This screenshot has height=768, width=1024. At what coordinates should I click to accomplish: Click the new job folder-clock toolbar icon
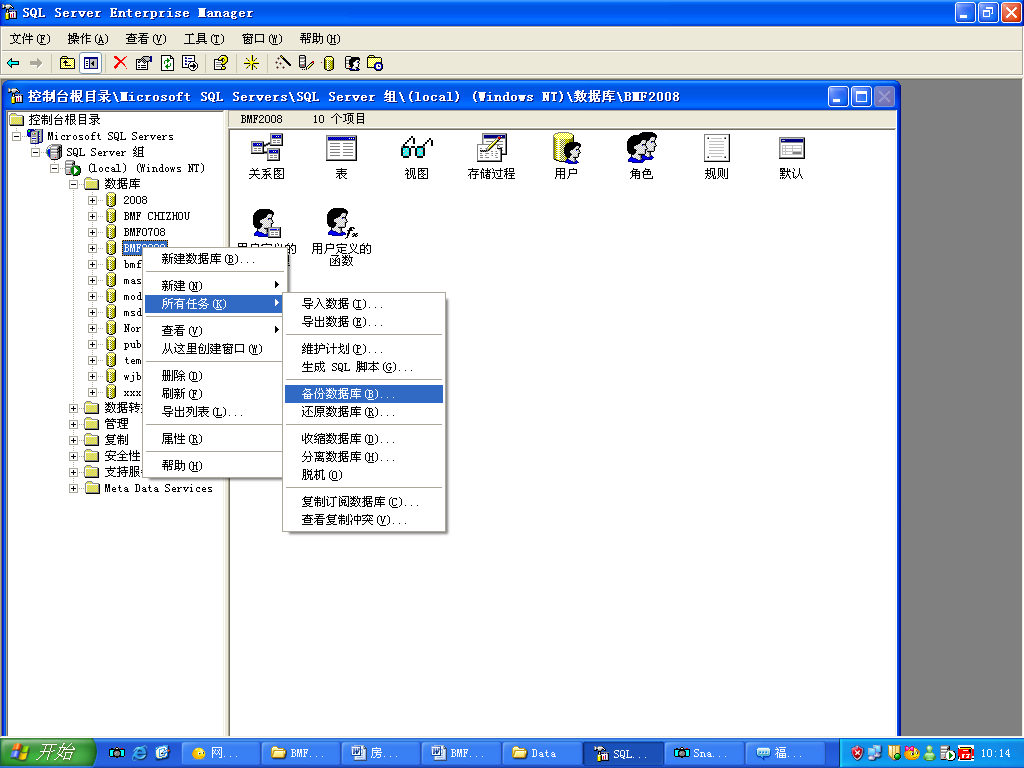click(x=375, y=63)
